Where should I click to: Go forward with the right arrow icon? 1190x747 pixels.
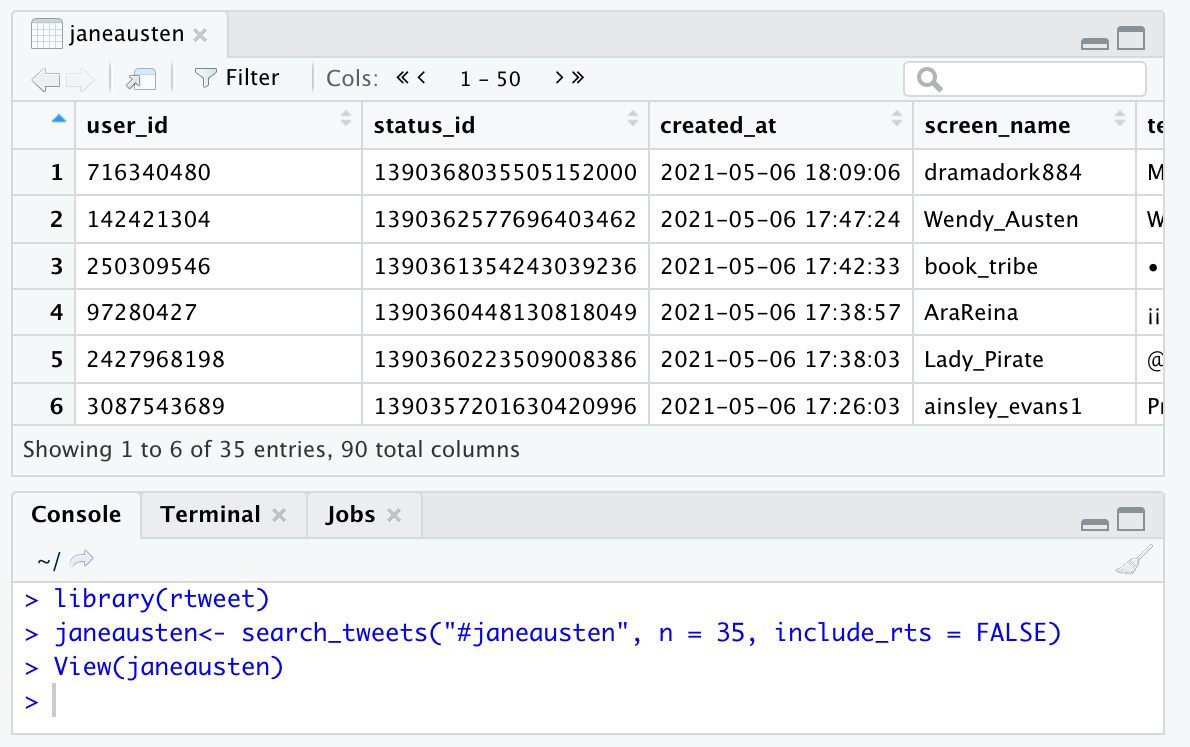[80, 79]
